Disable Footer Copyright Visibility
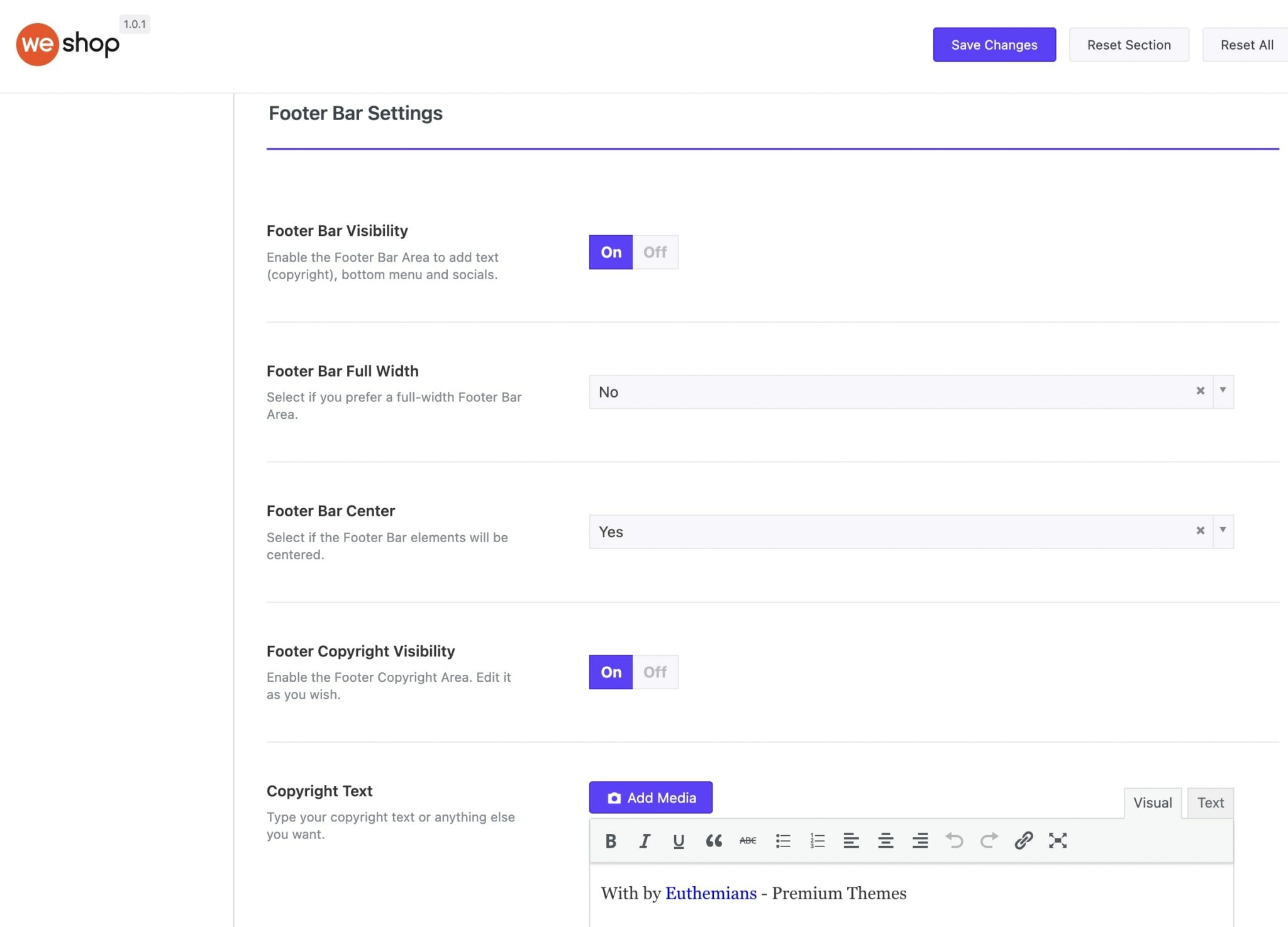The height and width of the screenshot is (927, 1288). (655, 672)
